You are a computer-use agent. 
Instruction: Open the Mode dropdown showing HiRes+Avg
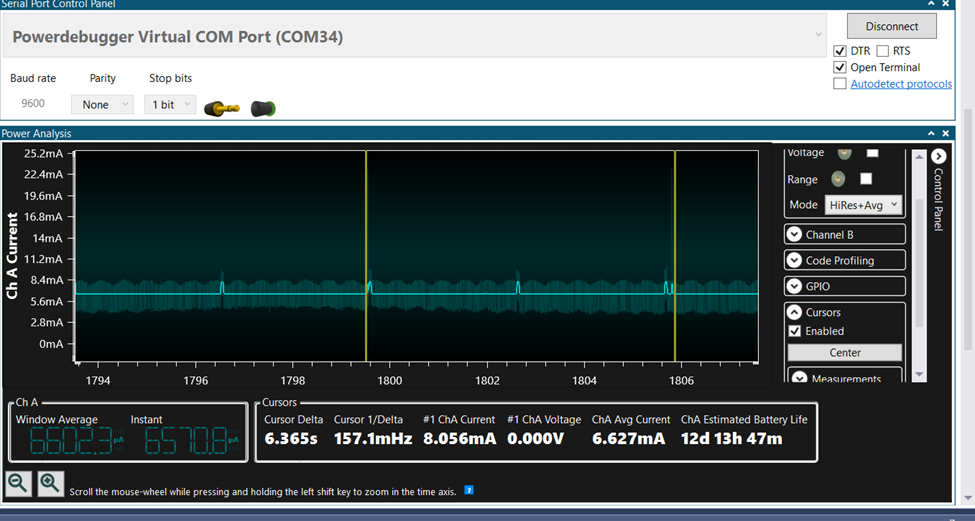coord(864,205)
